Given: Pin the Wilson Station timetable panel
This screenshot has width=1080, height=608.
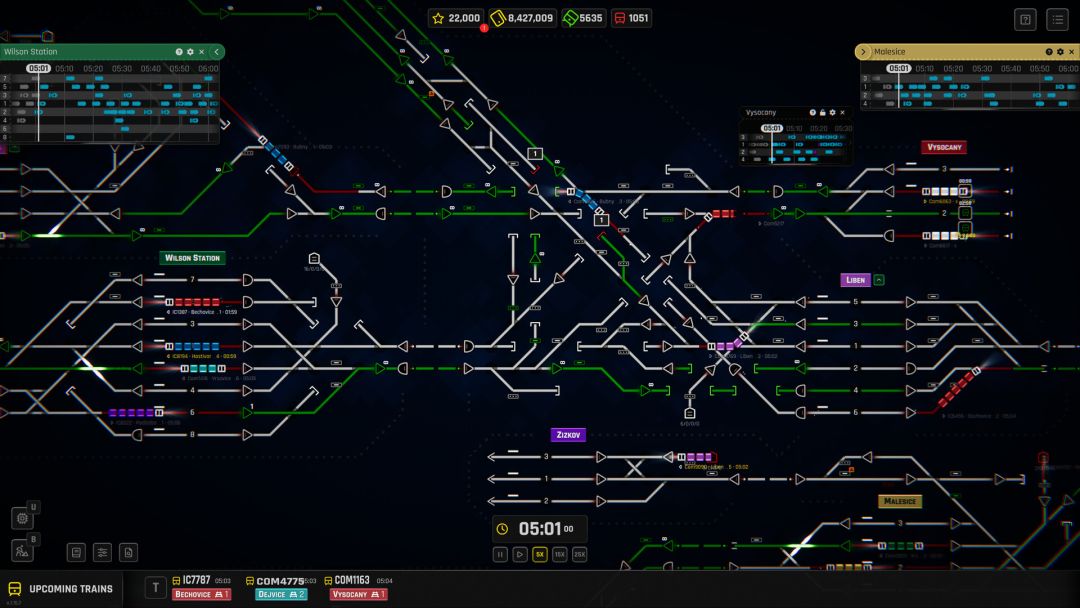Looking at the screenshot, I should click(191, 52).
